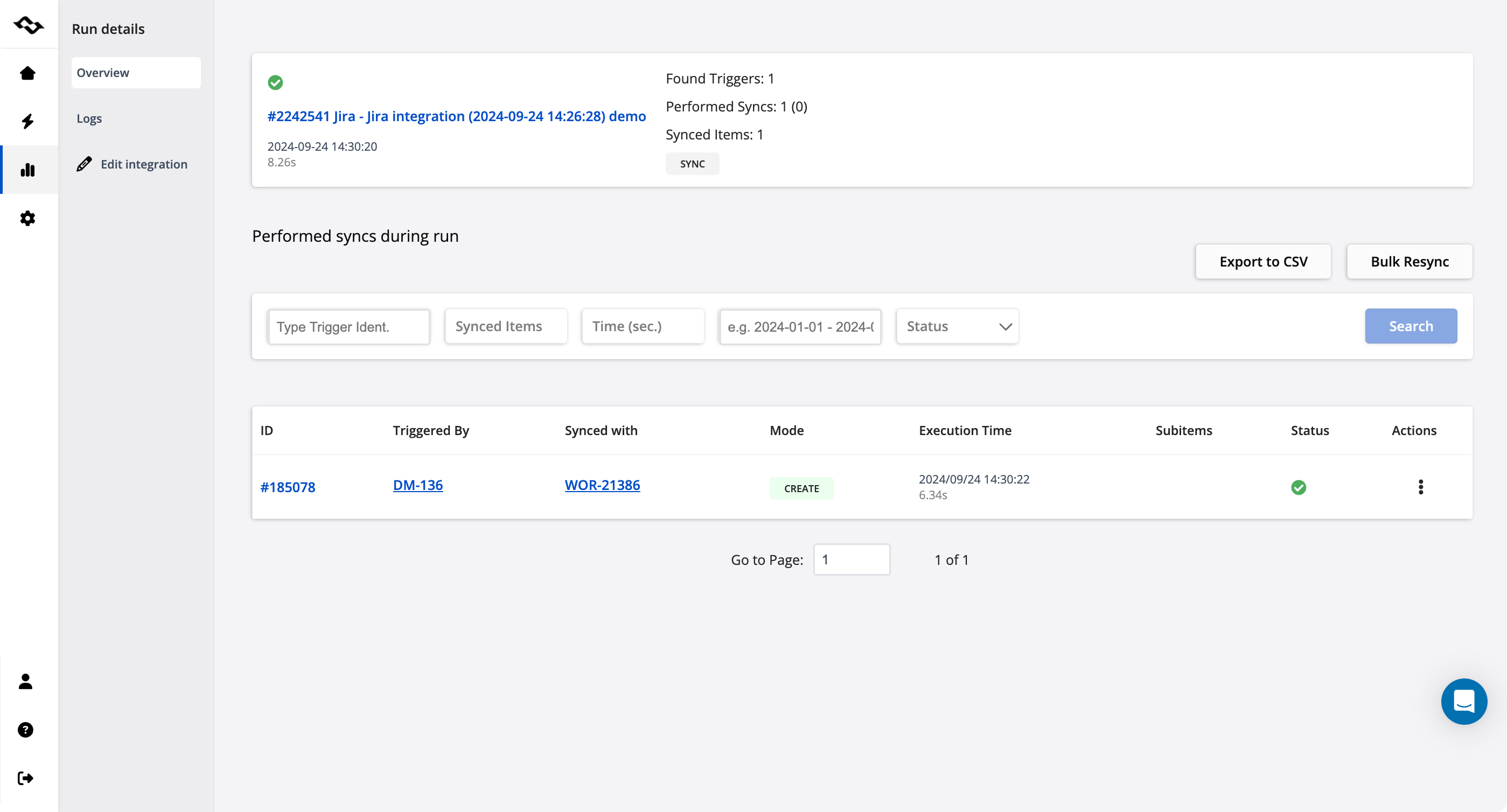Click the 6.34s sync duration

pos(932,495)
